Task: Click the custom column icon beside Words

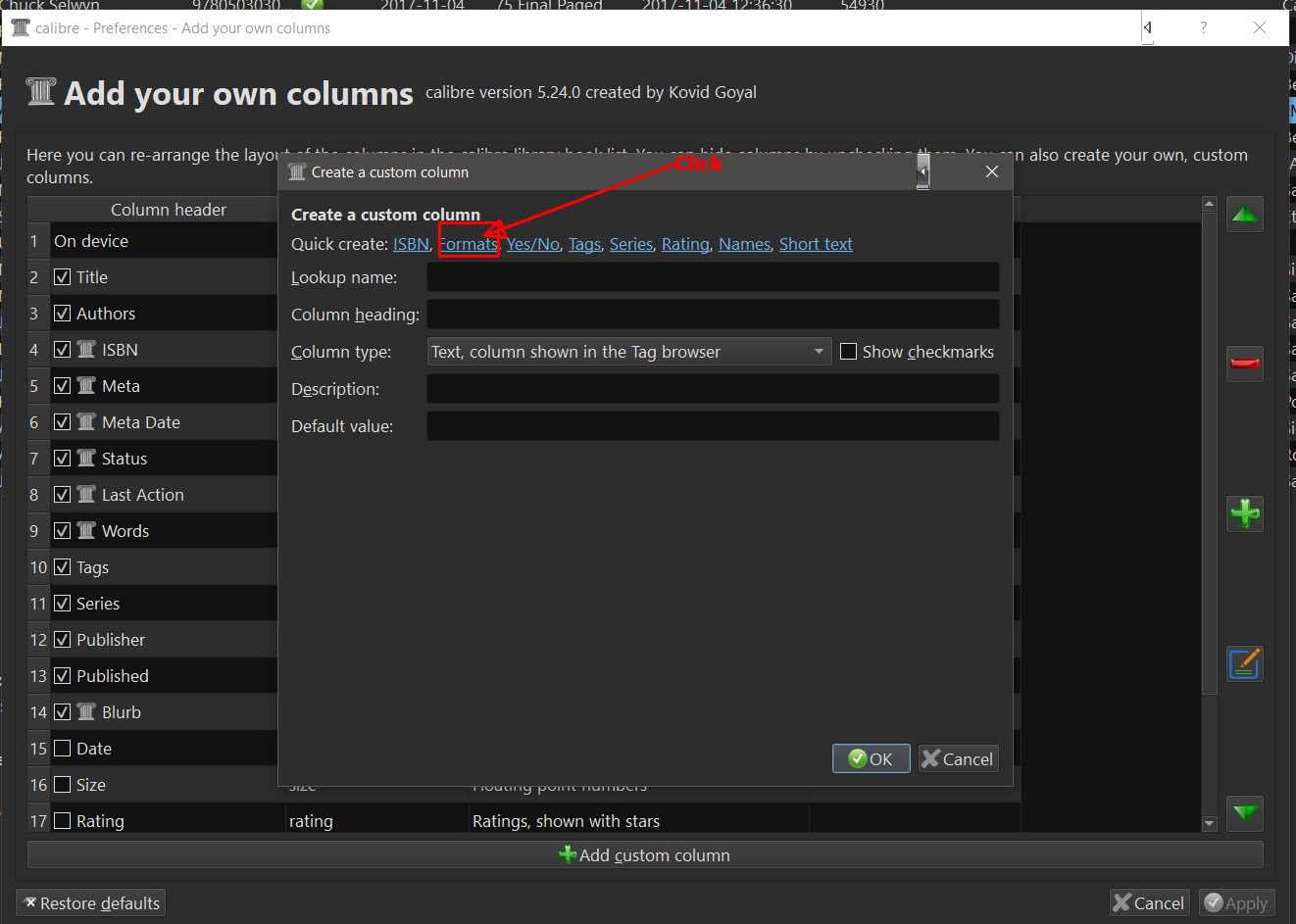Action: coord(86,531)
